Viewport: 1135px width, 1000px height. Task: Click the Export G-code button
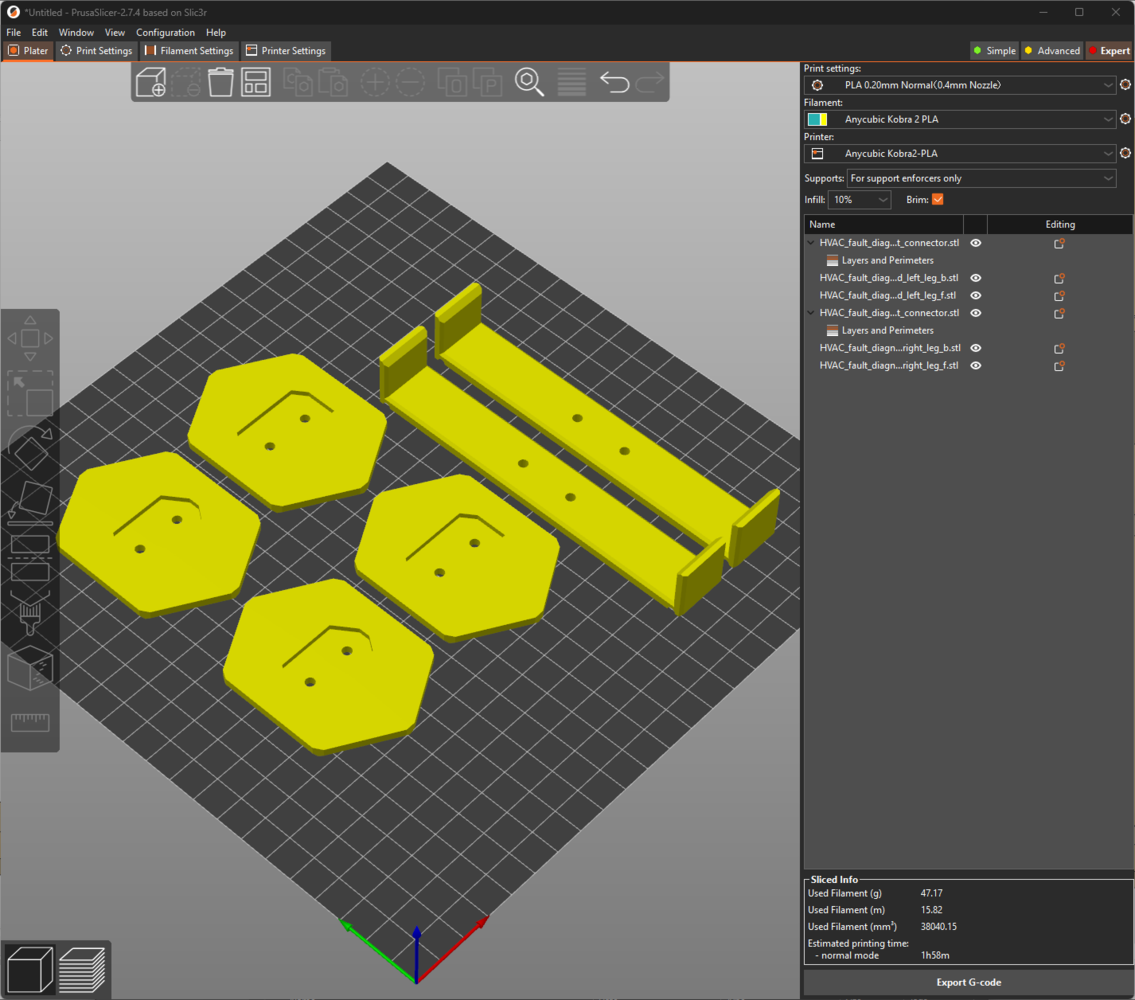pos(967,982)
